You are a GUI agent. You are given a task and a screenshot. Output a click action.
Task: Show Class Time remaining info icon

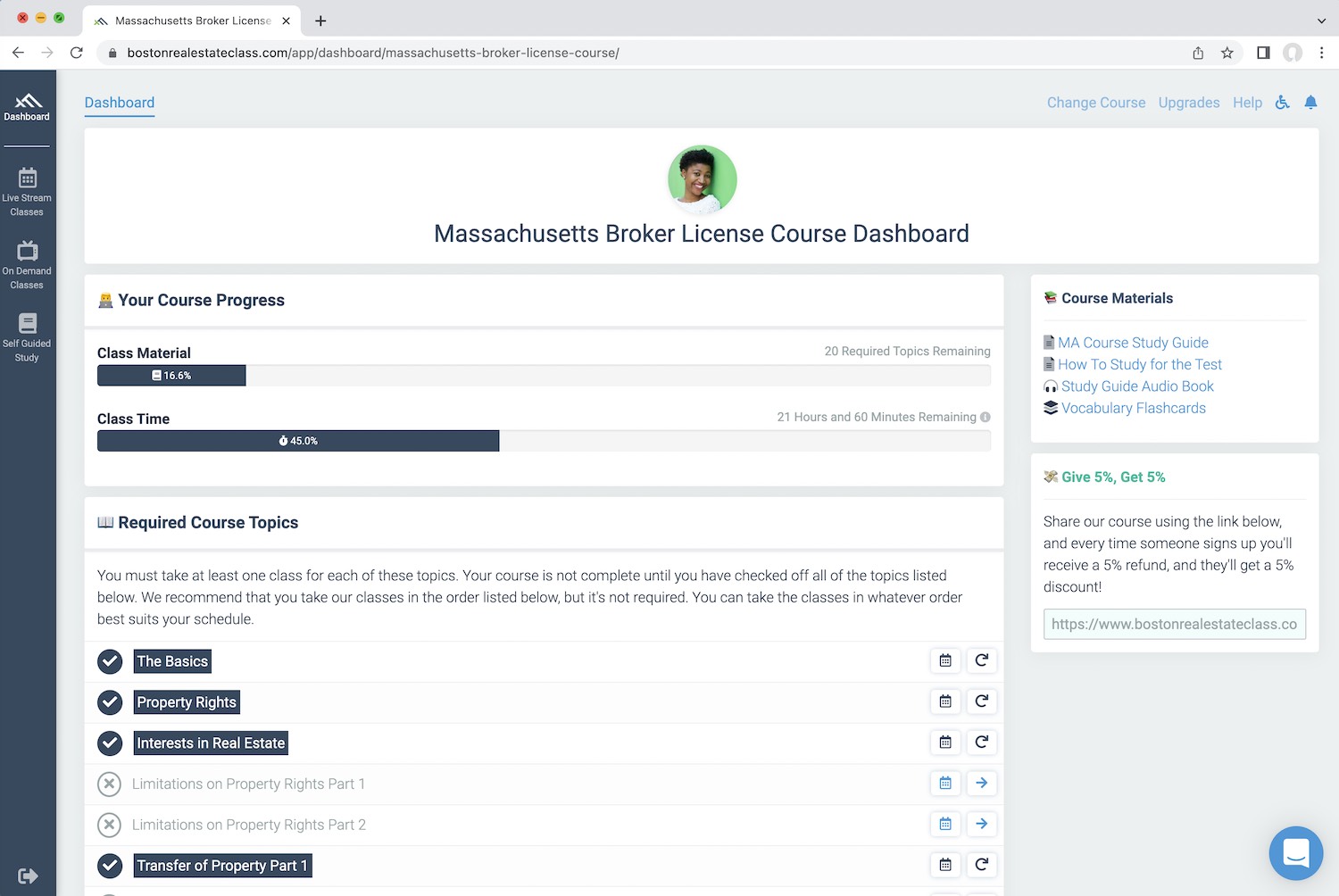(x=986, y=417)
